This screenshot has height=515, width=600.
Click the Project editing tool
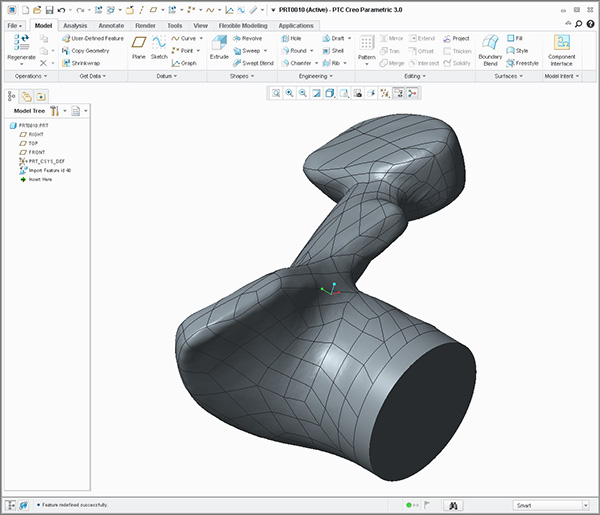(x=456, y=38)
